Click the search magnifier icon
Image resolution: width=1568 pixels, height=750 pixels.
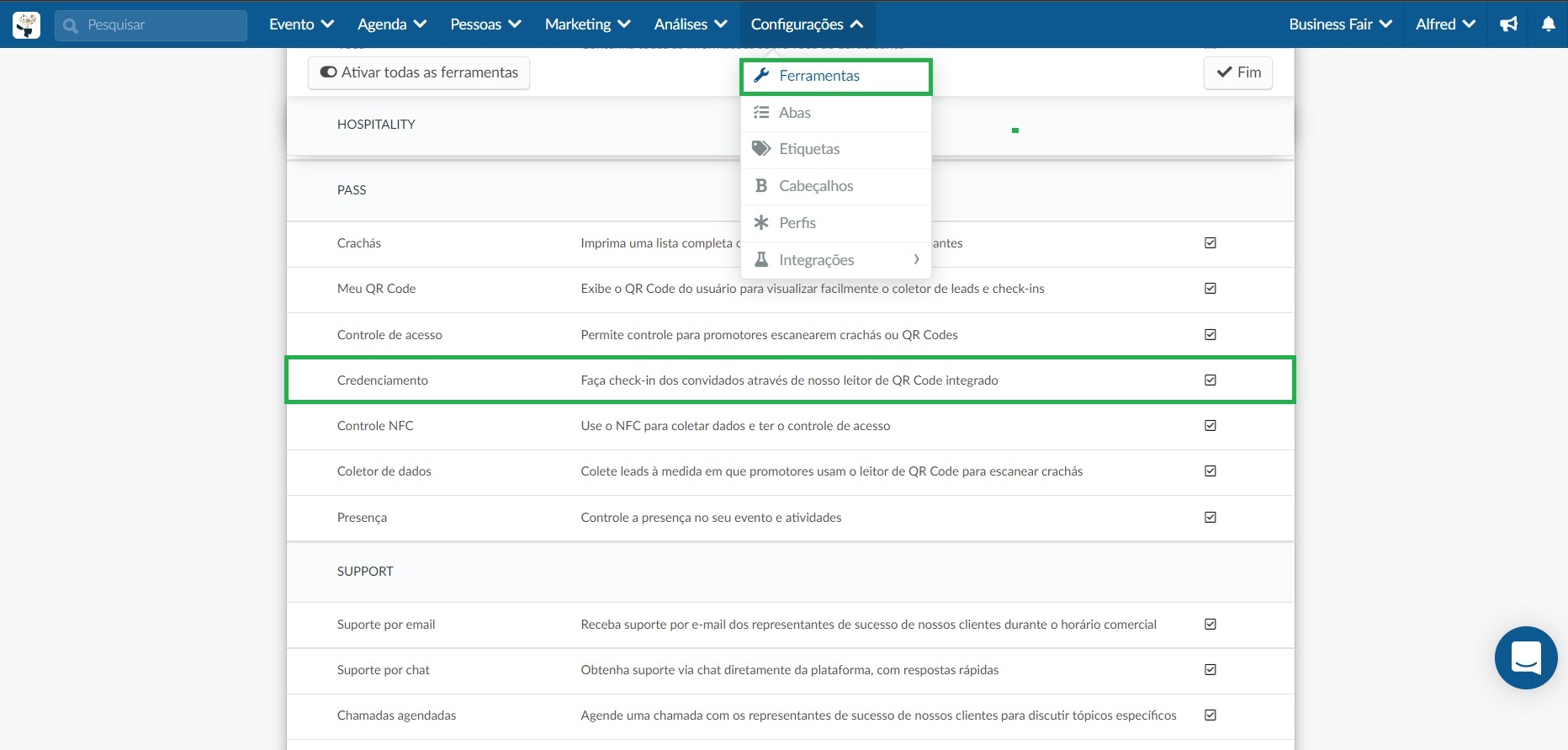(71, 25)
